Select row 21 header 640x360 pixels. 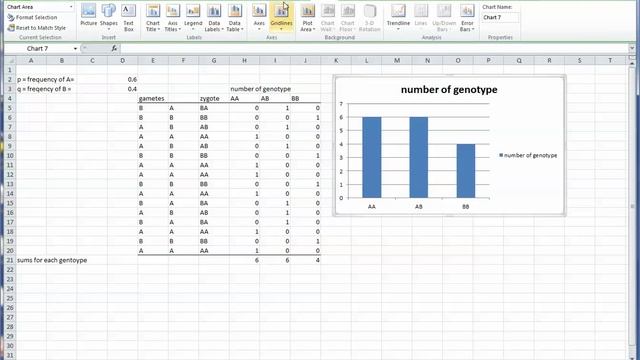coord(10,260)
